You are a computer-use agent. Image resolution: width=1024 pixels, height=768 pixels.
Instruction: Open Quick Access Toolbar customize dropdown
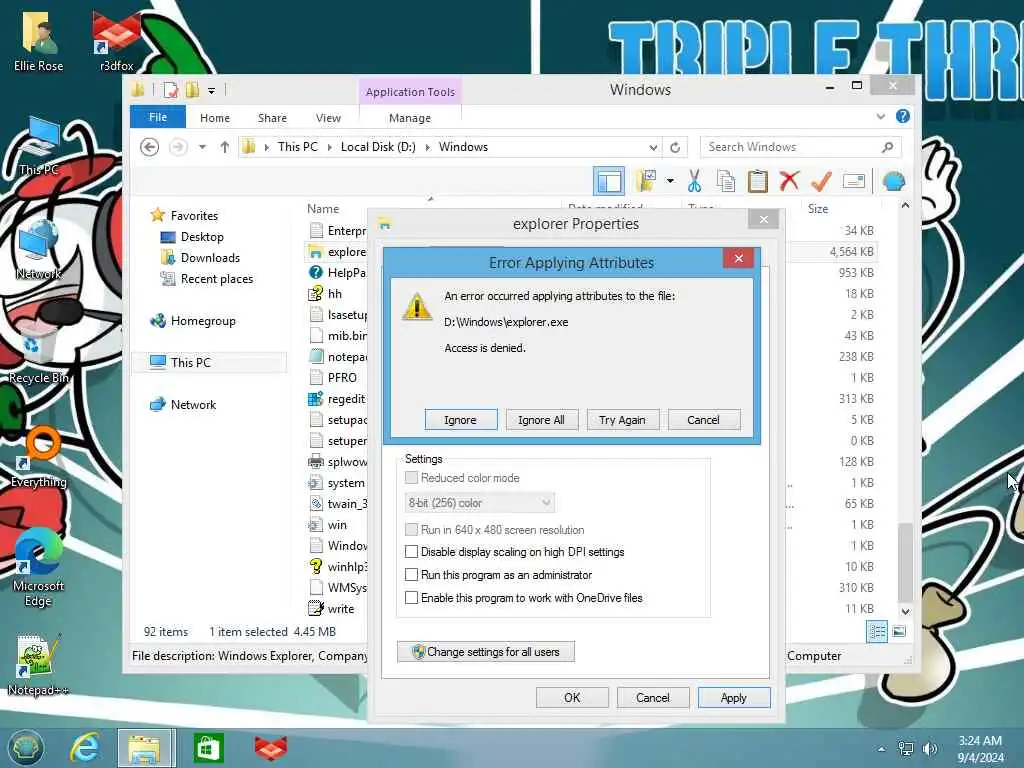coord(212,91)
